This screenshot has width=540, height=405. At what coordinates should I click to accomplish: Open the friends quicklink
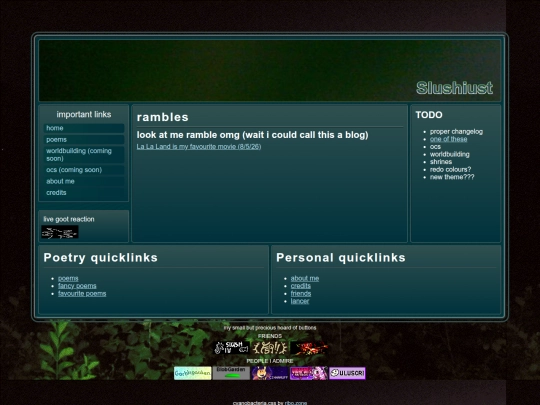pyautogui.click(x=301, y=293)
